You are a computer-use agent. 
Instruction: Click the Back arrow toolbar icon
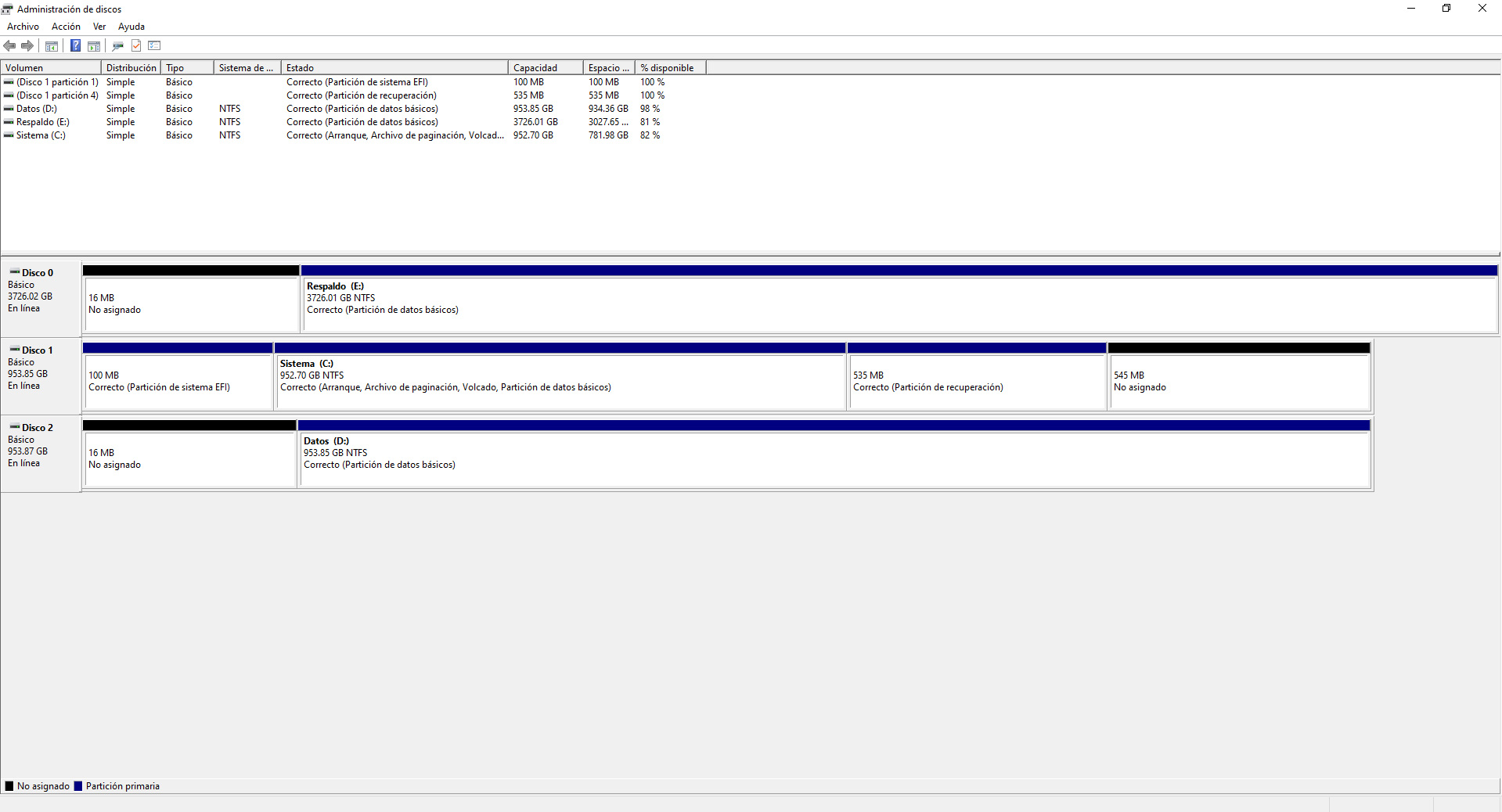tap(10, 46)
